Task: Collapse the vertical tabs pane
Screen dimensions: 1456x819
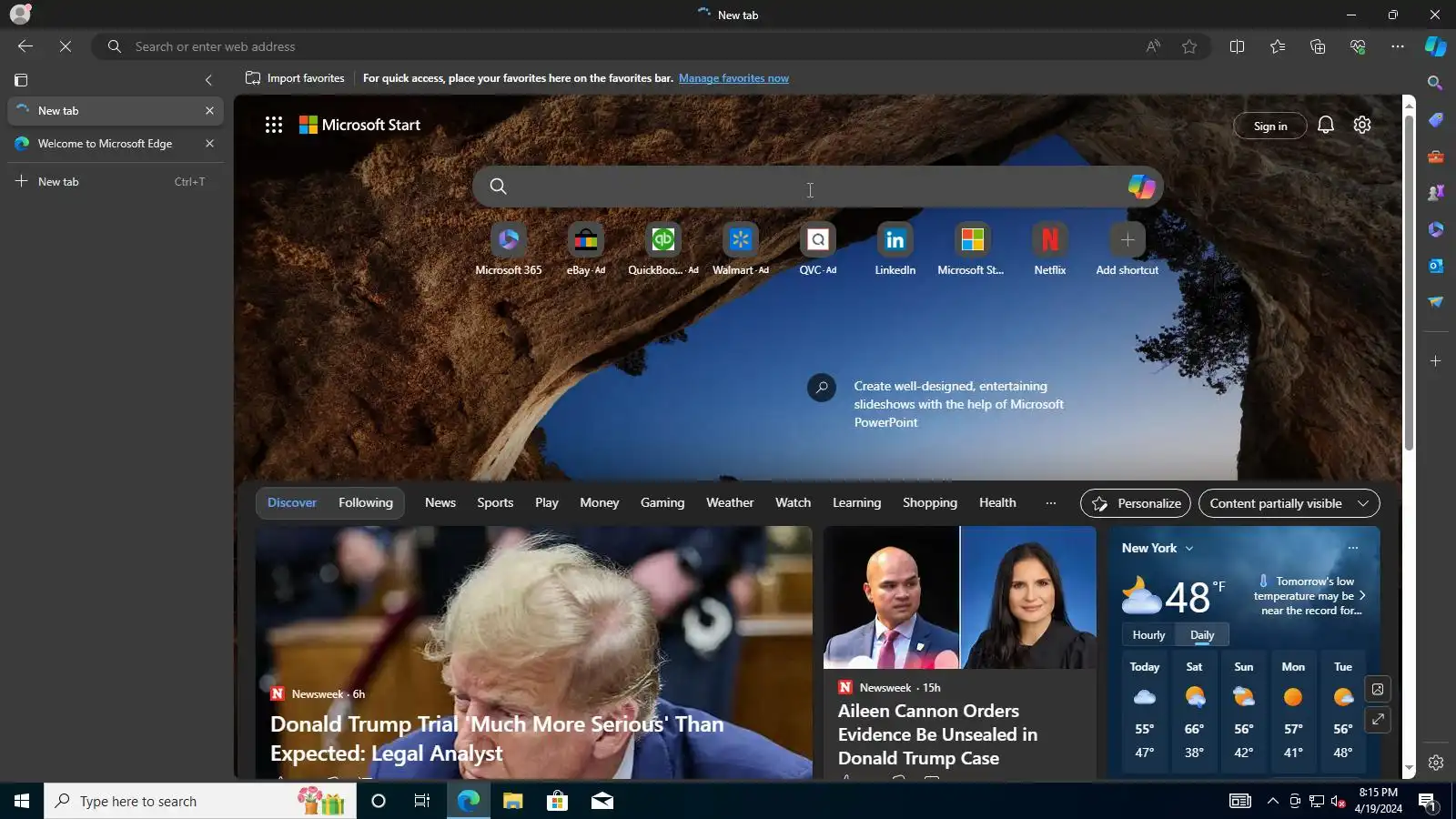Action: pyautogui.click(x=208, y=80)
